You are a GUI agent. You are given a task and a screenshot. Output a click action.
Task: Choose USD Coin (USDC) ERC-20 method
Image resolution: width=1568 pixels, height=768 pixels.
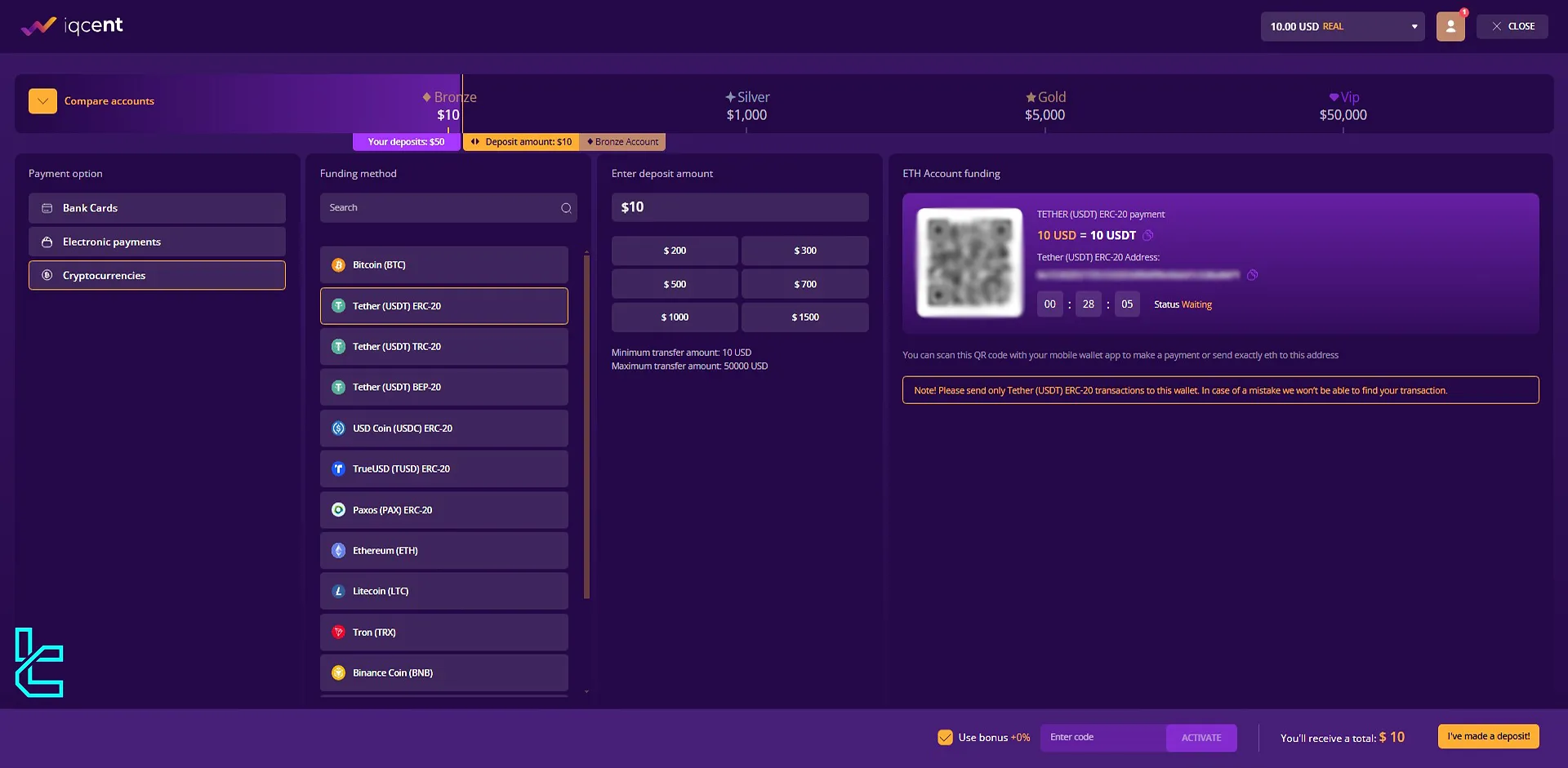(x=444, y=428)
